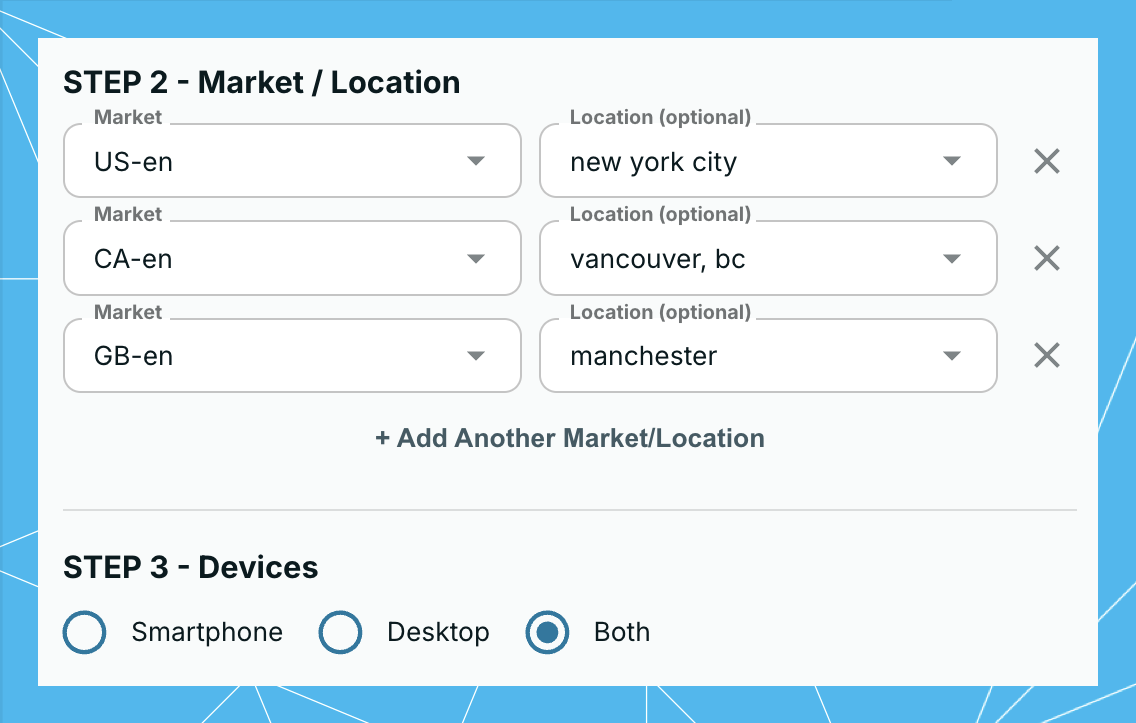Image resolution: width=1136 pixels, height=723 pixels.
Task: Click + Add Another Market/Location
Action: pyautogui.click(x=570, y=438)
